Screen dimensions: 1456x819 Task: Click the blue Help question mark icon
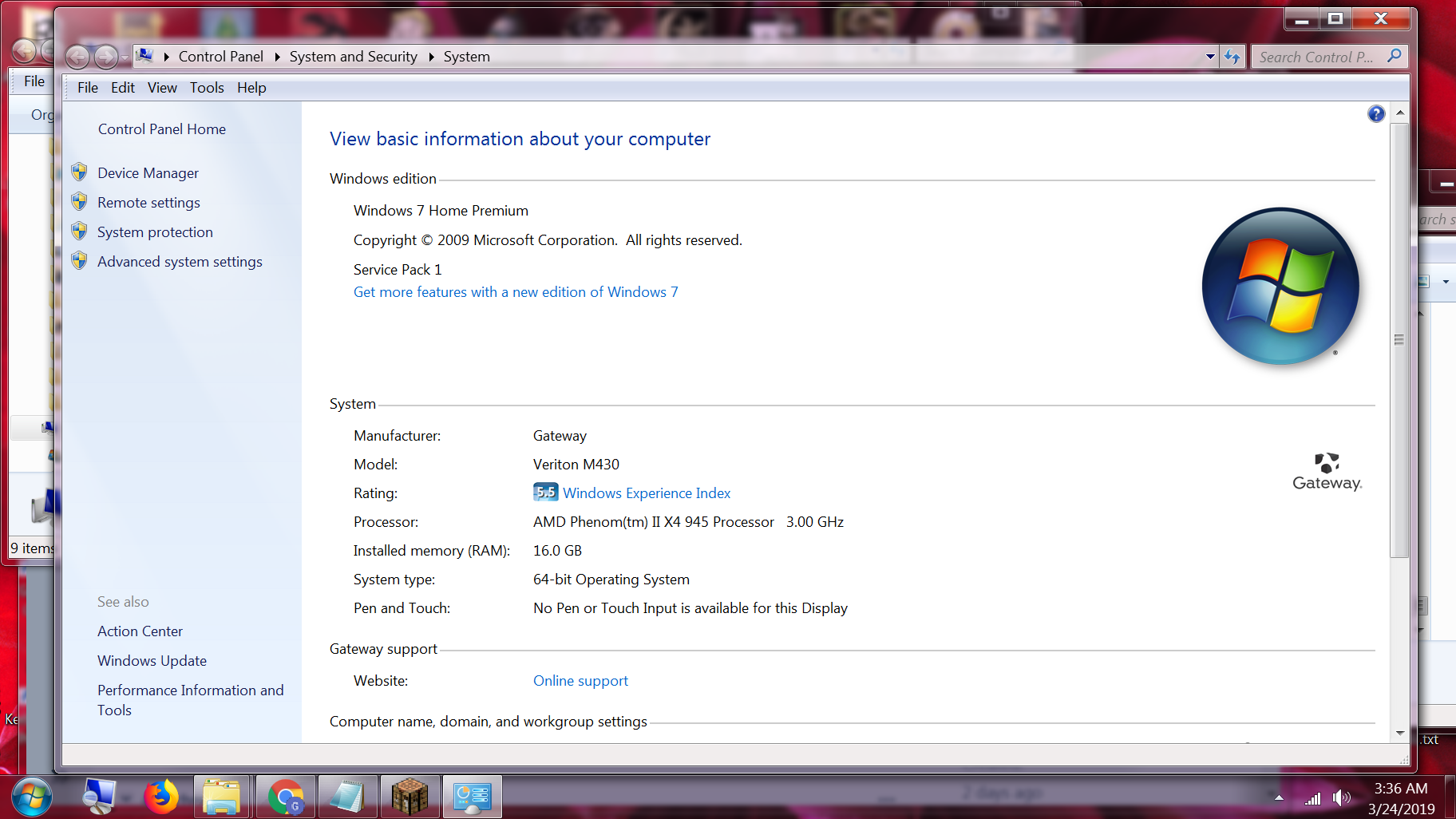pos(1375,114)
